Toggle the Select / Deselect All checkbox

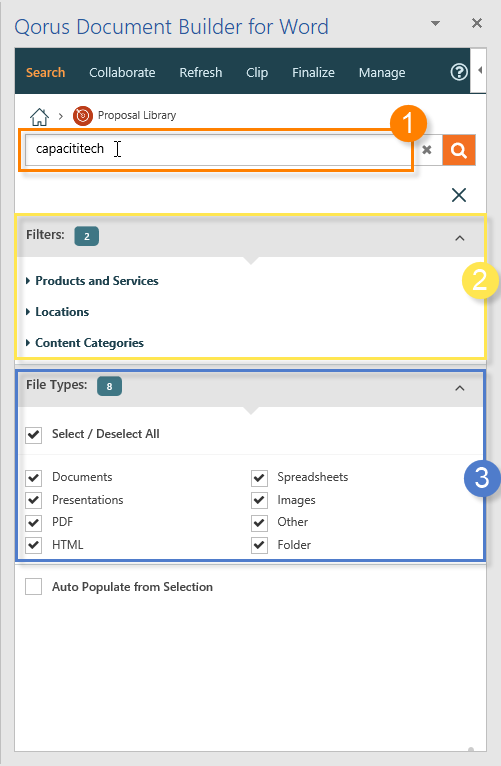tap(34, 434)
